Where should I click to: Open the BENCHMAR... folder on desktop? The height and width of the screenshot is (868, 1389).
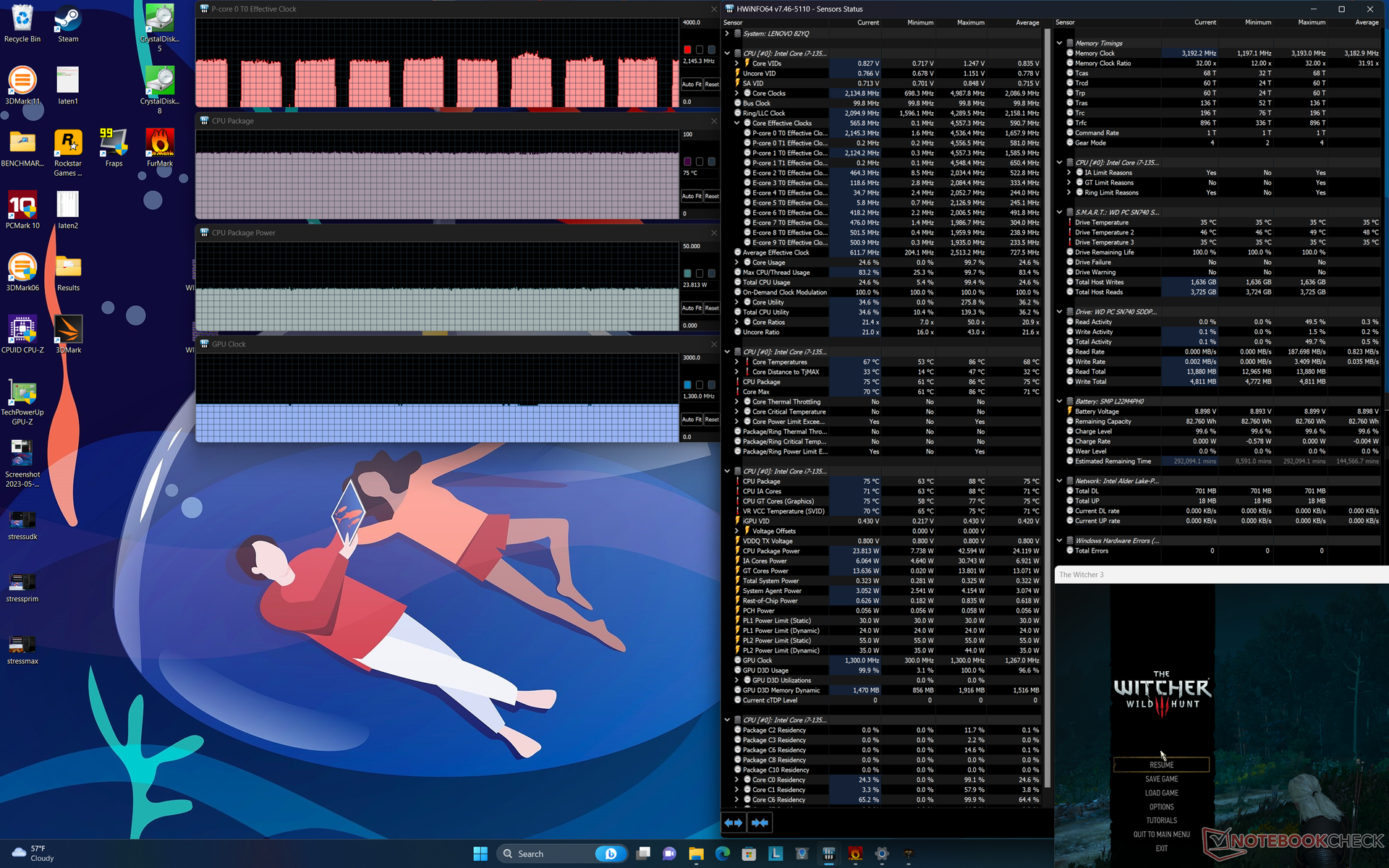[x=22, y=148]
